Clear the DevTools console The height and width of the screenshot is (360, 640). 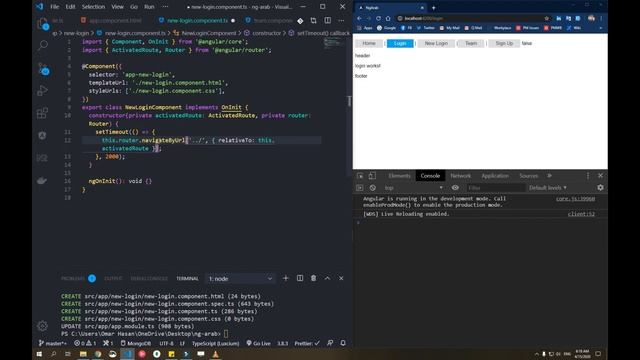373,188
